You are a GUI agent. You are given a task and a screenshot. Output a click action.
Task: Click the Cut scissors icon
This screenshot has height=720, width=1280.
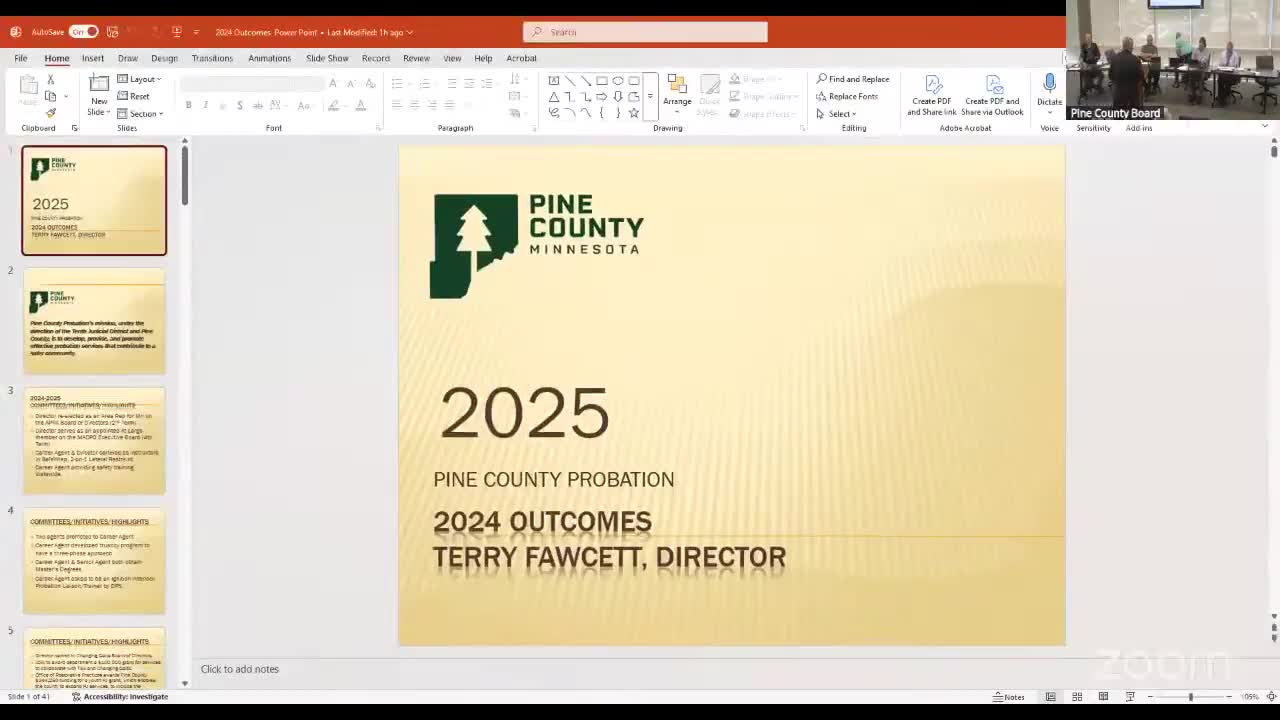[x=50, y=79]
